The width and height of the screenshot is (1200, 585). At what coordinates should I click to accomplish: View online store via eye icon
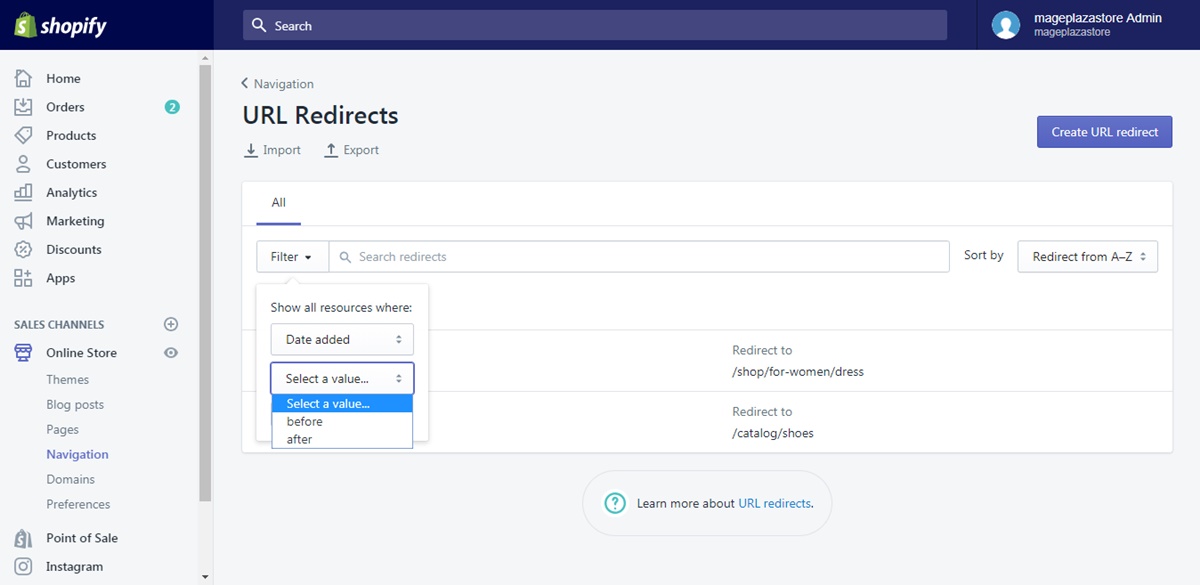(x=171, y=353)
